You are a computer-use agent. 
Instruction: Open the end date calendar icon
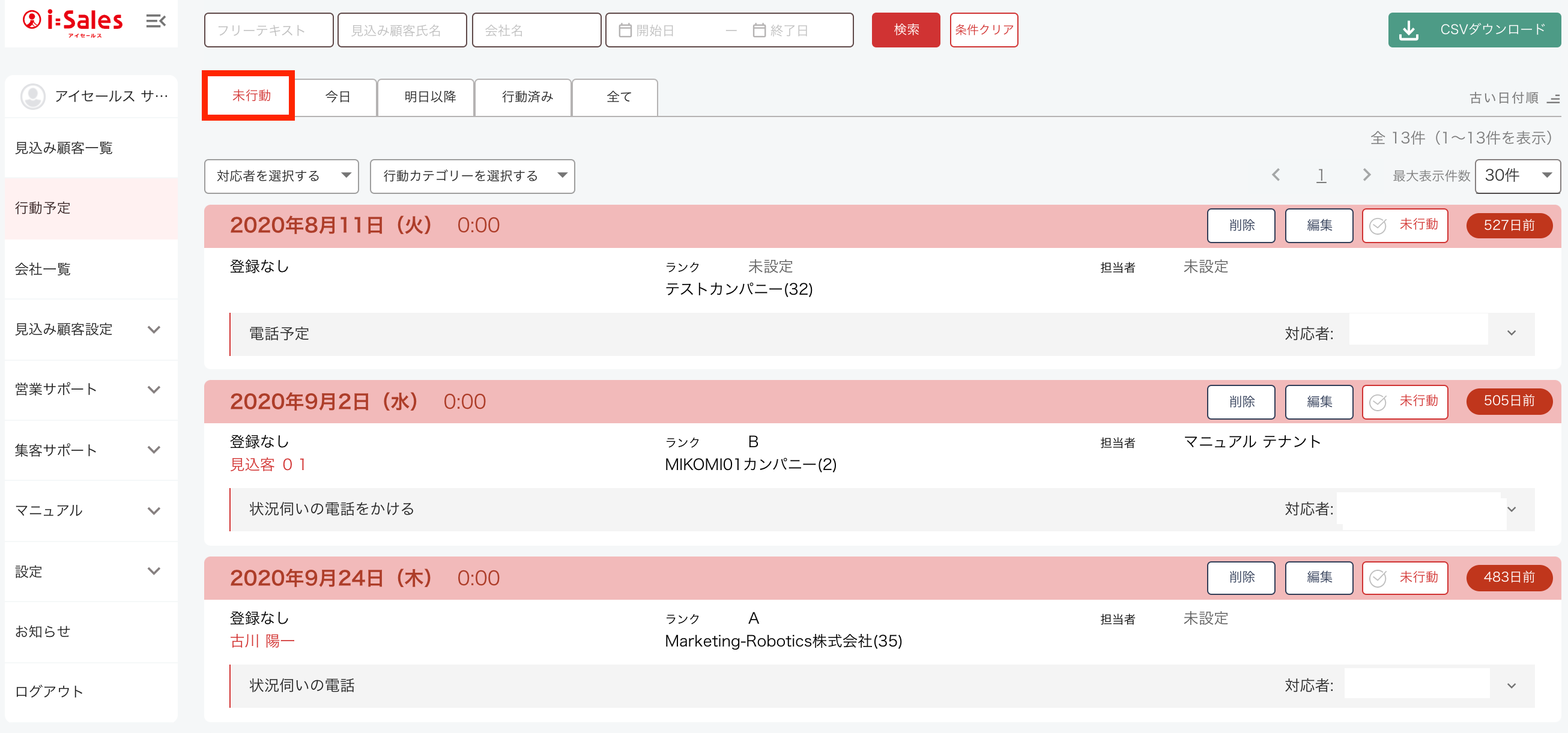click(759, 31)
